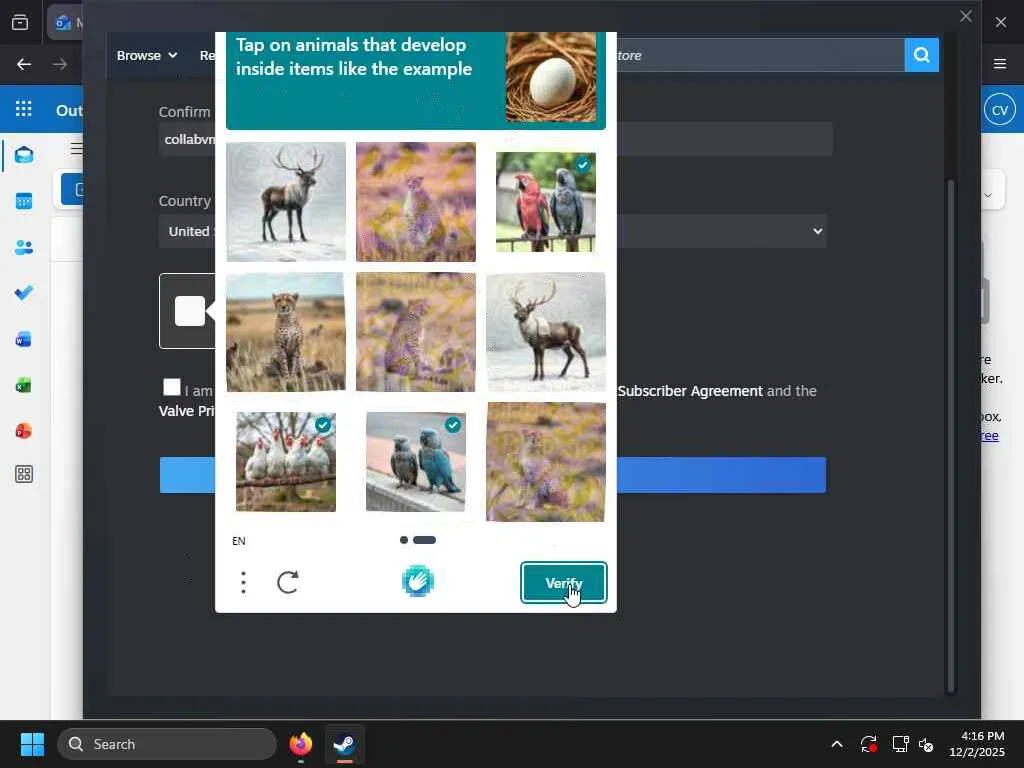Open the Windows Start menu

(32, 744)
